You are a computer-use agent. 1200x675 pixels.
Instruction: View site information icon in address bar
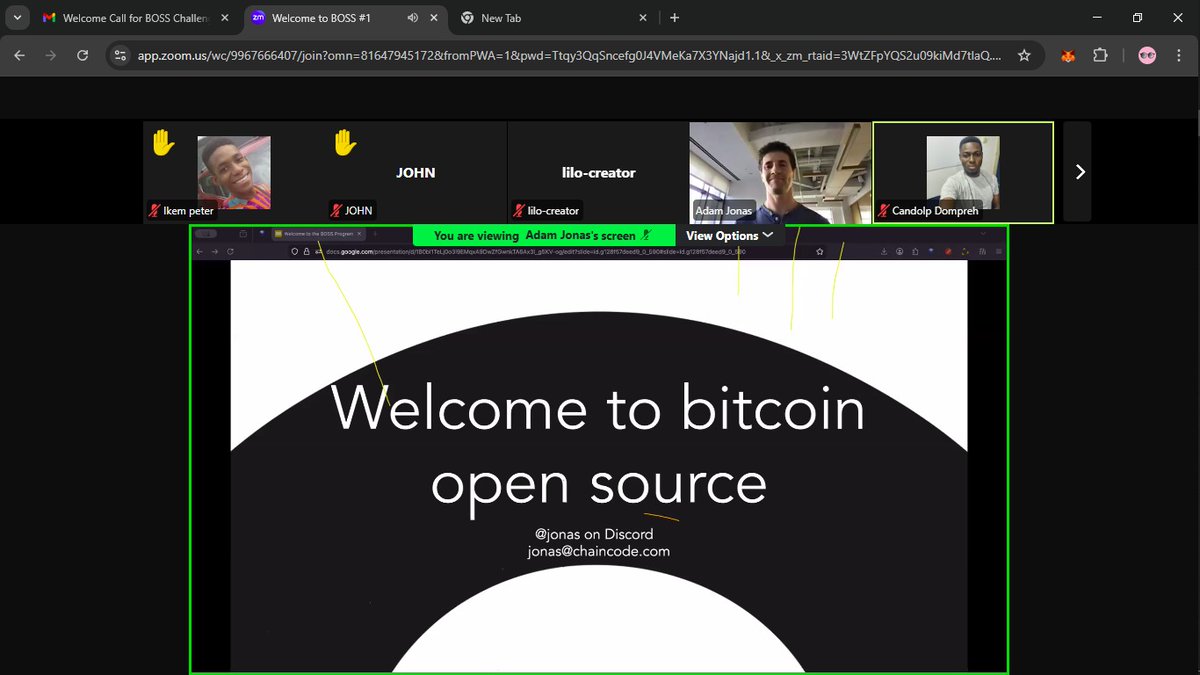(120, 56)
